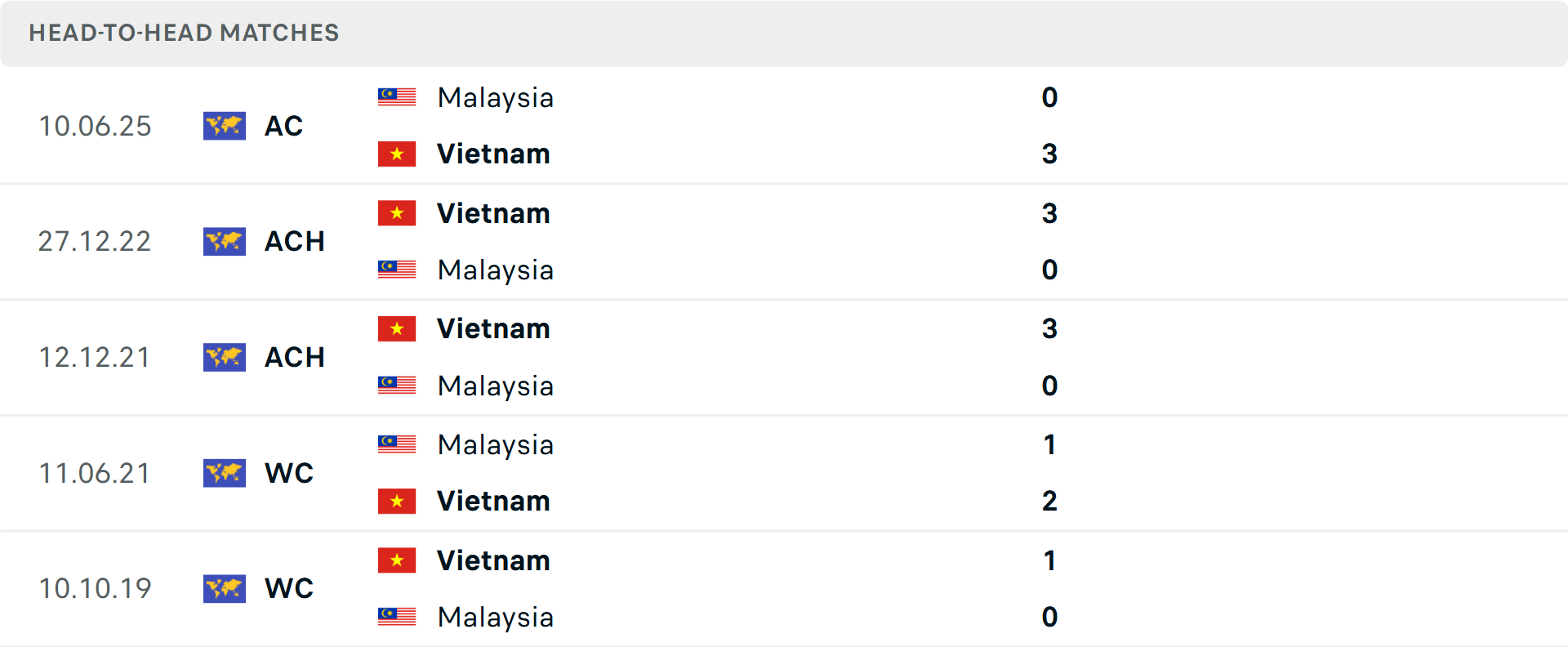Open the Malaysia team page from the top row
This screenshot has height=647, width=1568.
coord(495,98)
